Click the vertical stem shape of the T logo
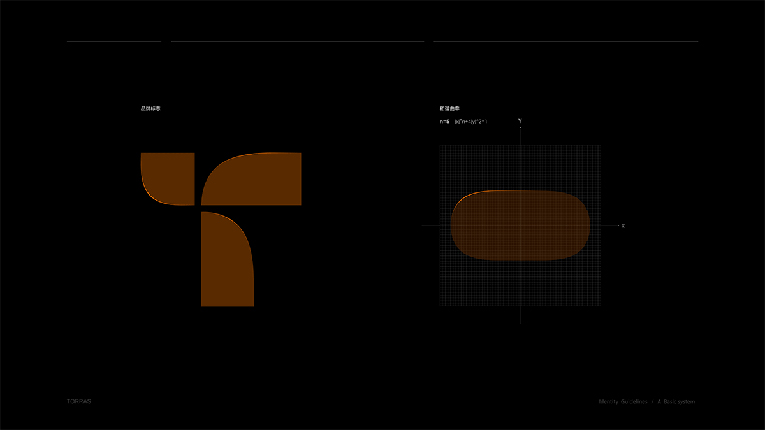 point(227,259)
